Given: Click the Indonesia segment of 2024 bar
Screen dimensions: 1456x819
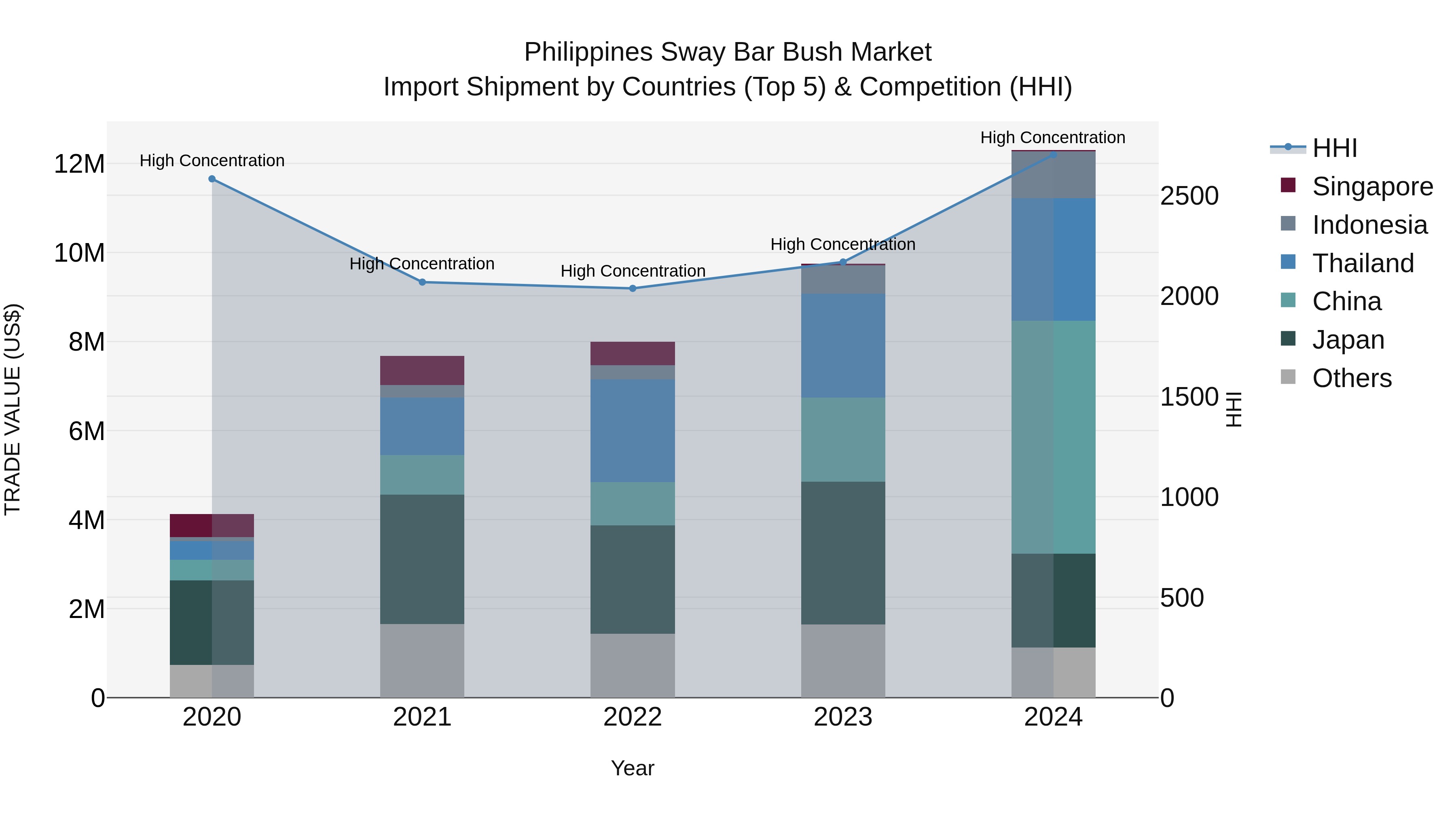Looking at the screenshot, I should click(x=1054, y=175).
